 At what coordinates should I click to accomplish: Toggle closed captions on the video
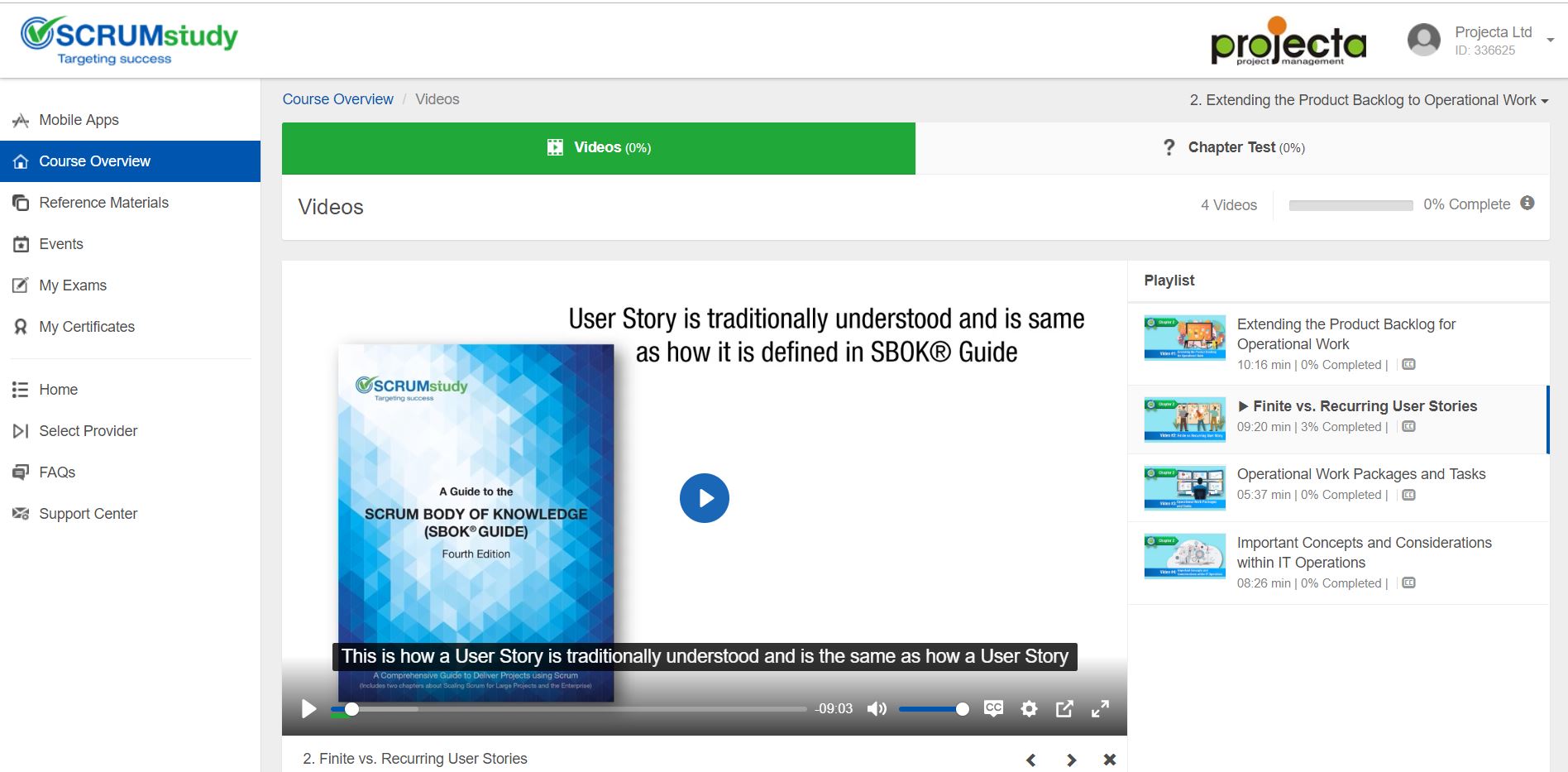[993, 708]
